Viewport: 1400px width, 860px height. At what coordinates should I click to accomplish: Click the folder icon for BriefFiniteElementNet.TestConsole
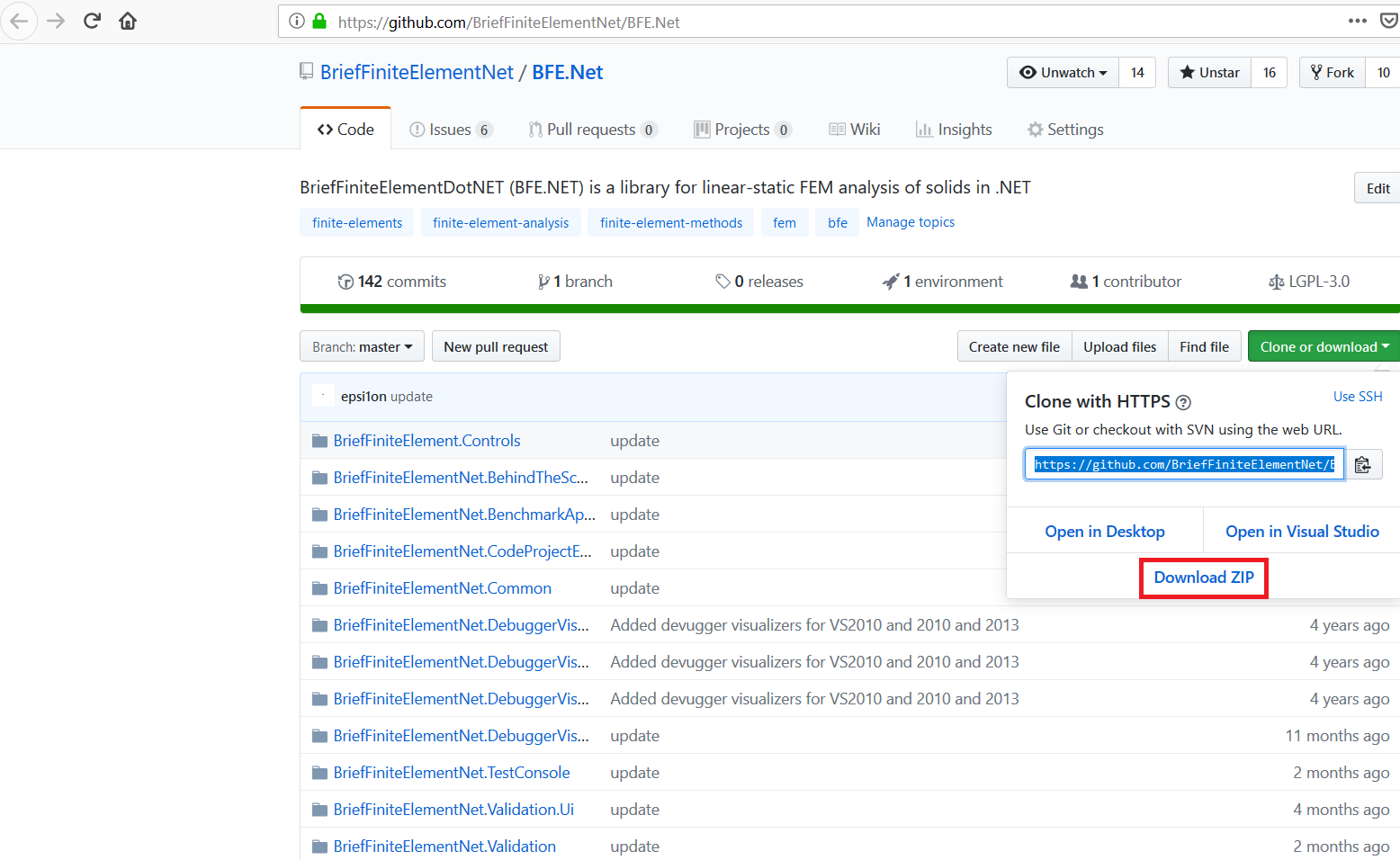[x=319, y=773]
